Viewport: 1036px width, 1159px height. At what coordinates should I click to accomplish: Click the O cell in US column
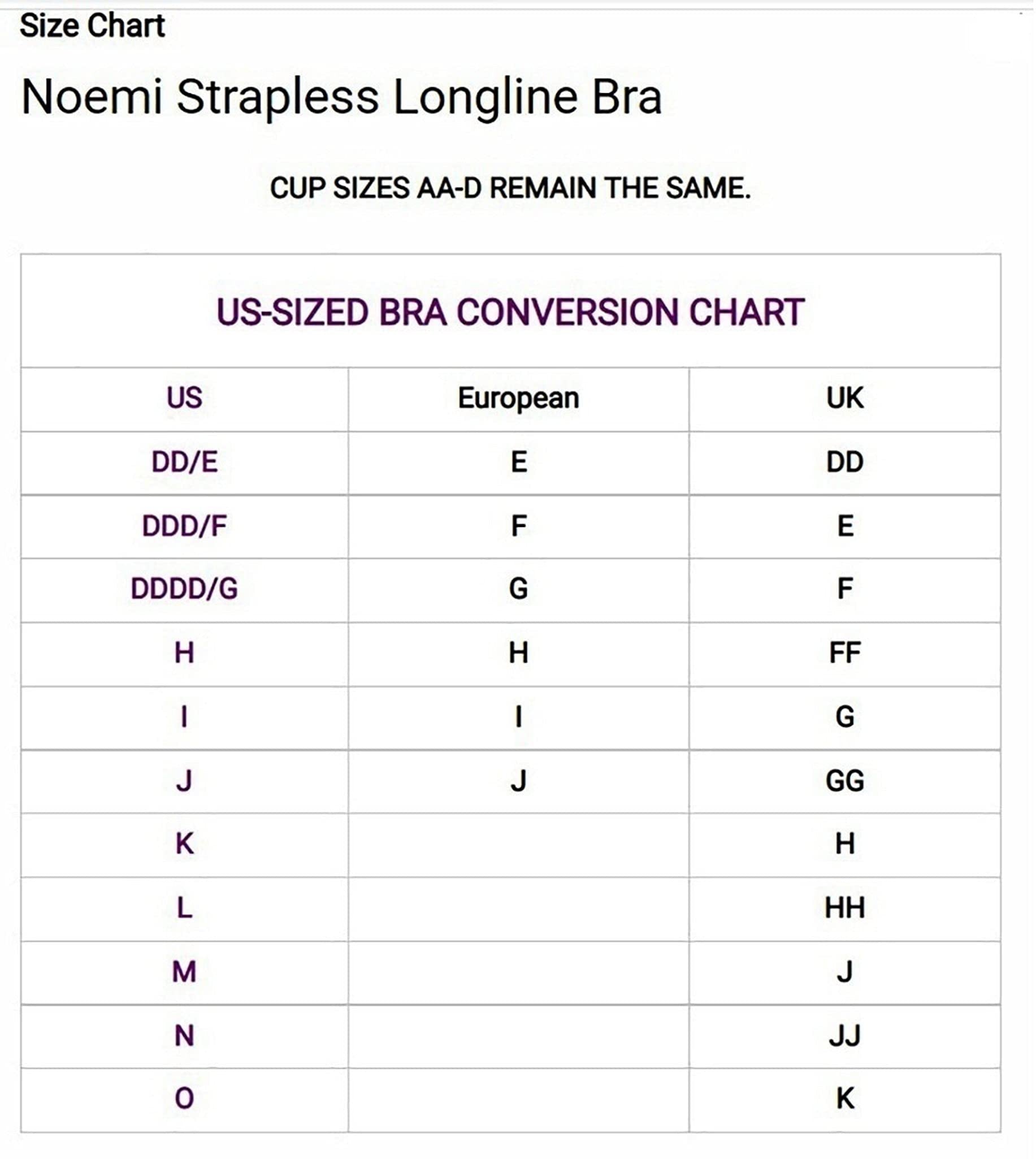[x=184, y=1098]
